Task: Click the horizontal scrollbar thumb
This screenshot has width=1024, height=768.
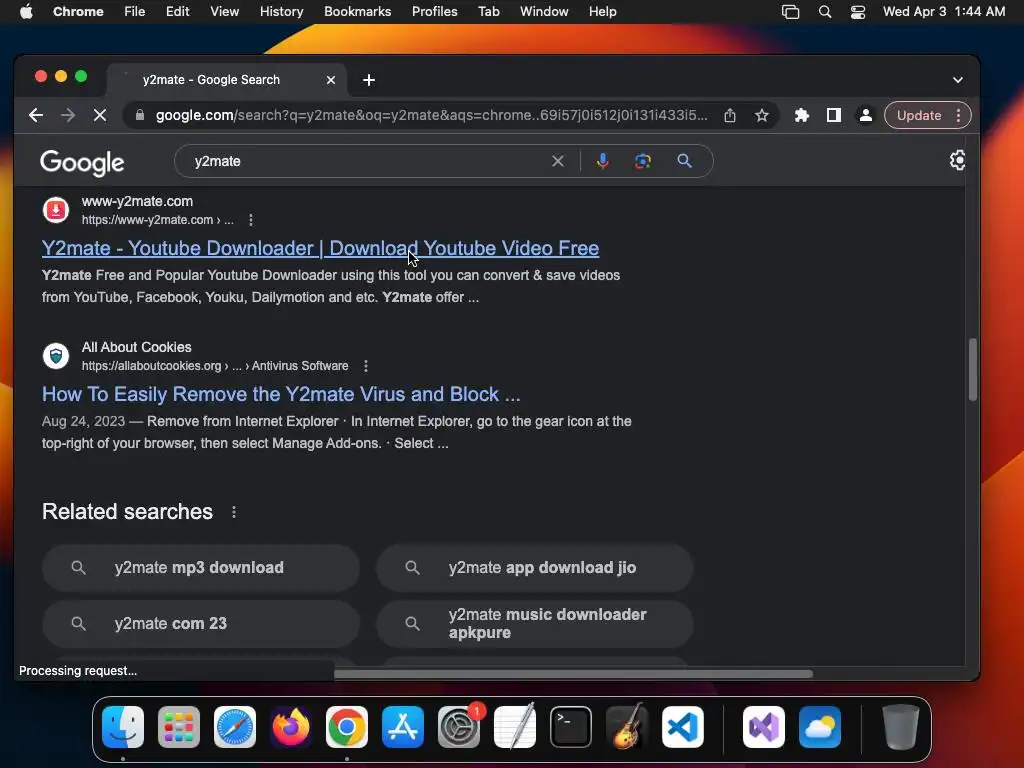Action: tap(573, 674)
